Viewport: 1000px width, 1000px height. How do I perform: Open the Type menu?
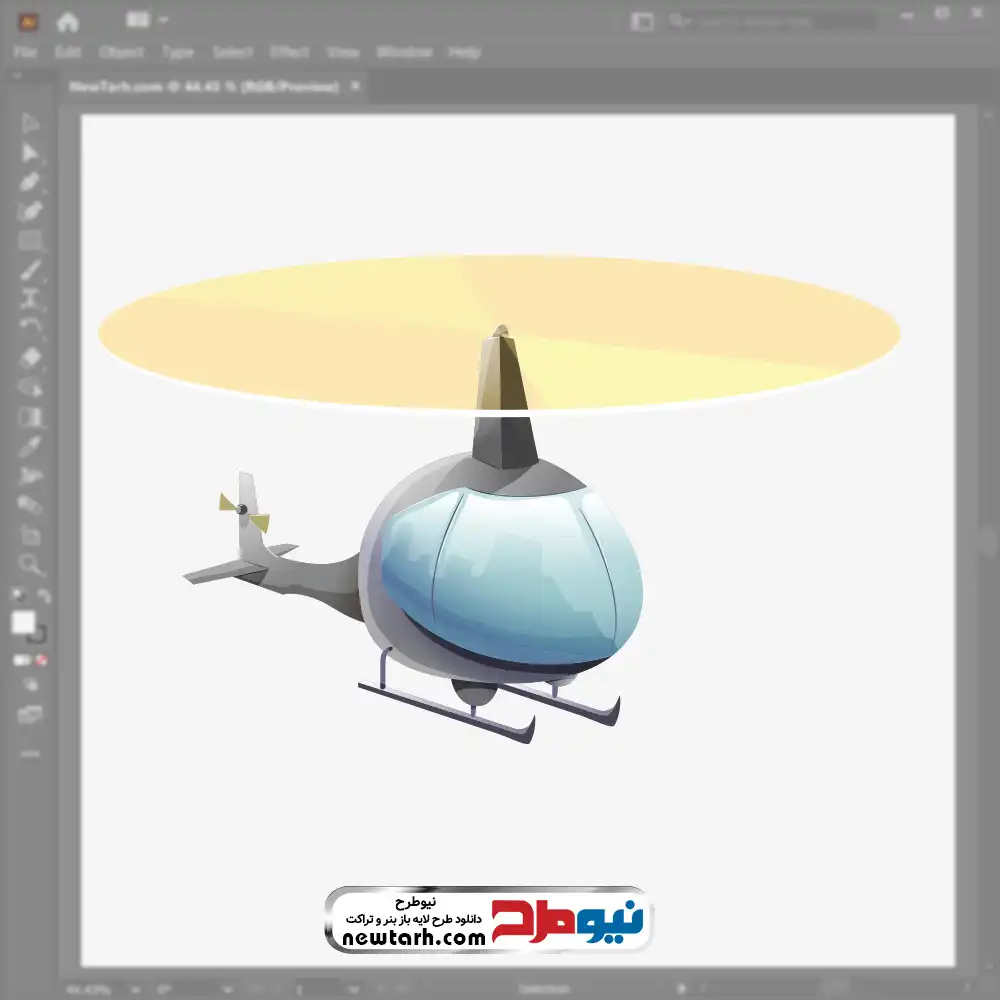(x=177, y=52)
